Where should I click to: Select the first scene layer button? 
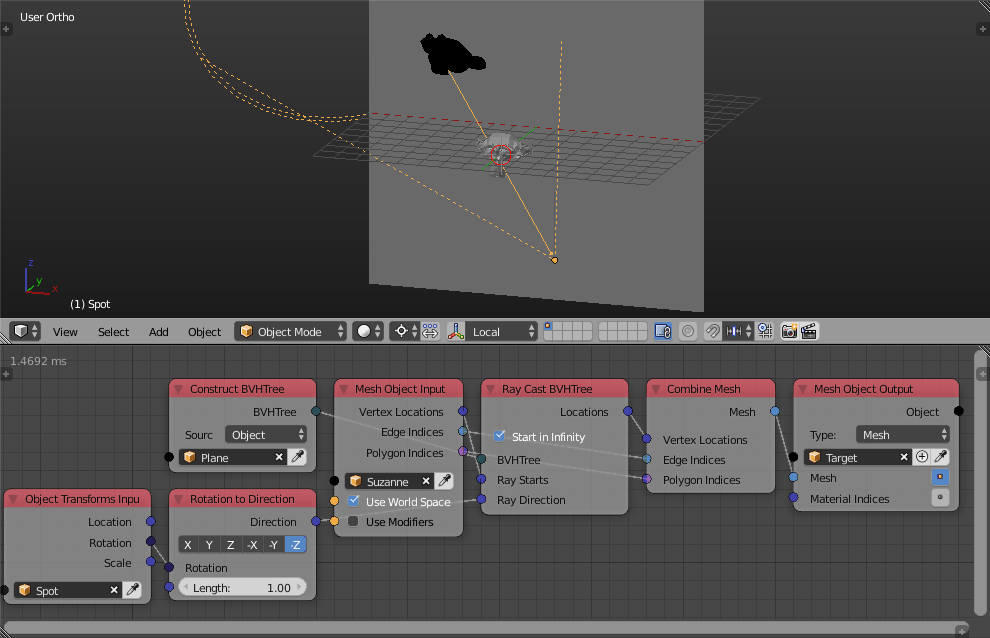click(547, 326)
